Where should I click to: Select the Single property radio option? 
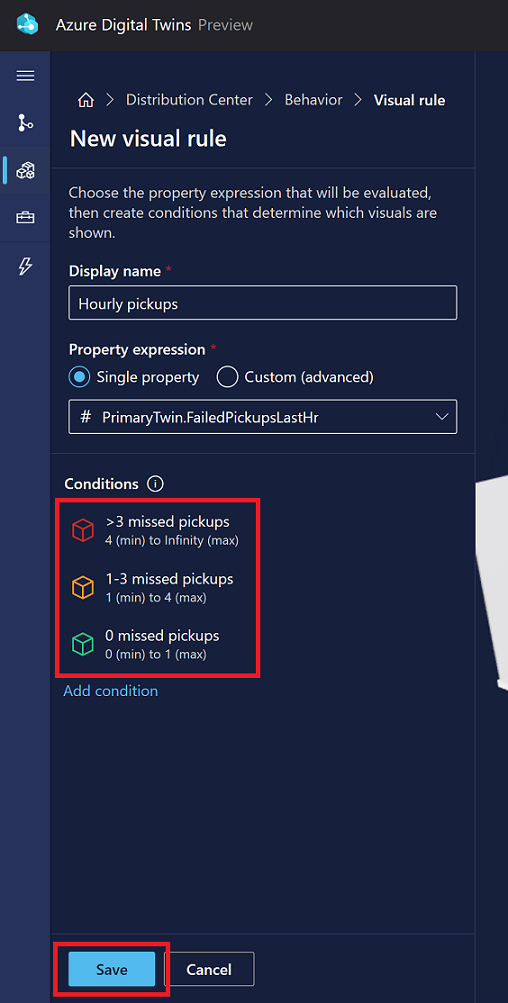(134, 377)
